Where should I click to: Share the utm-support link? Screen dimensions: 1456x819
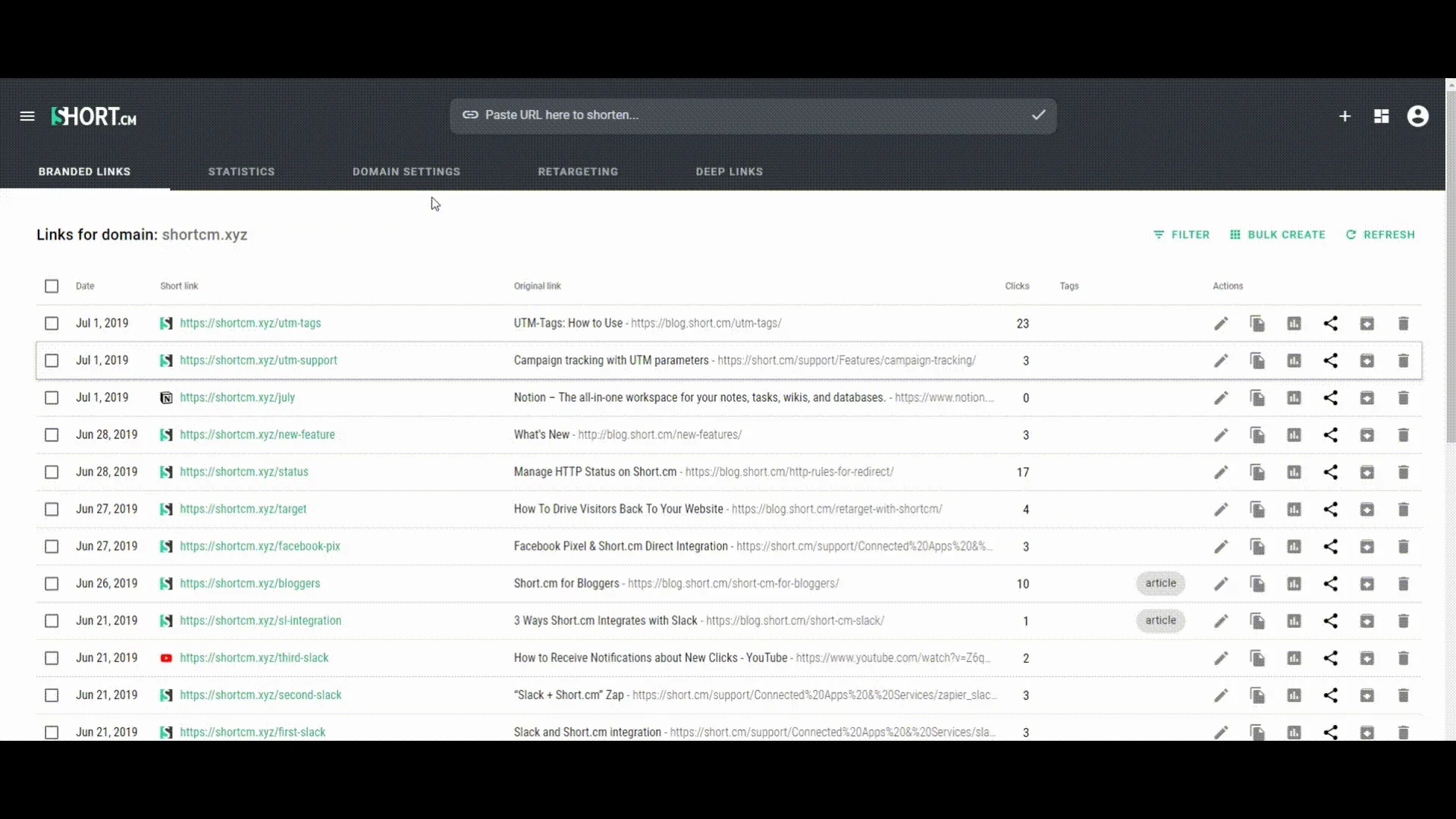click(1331, 361)
